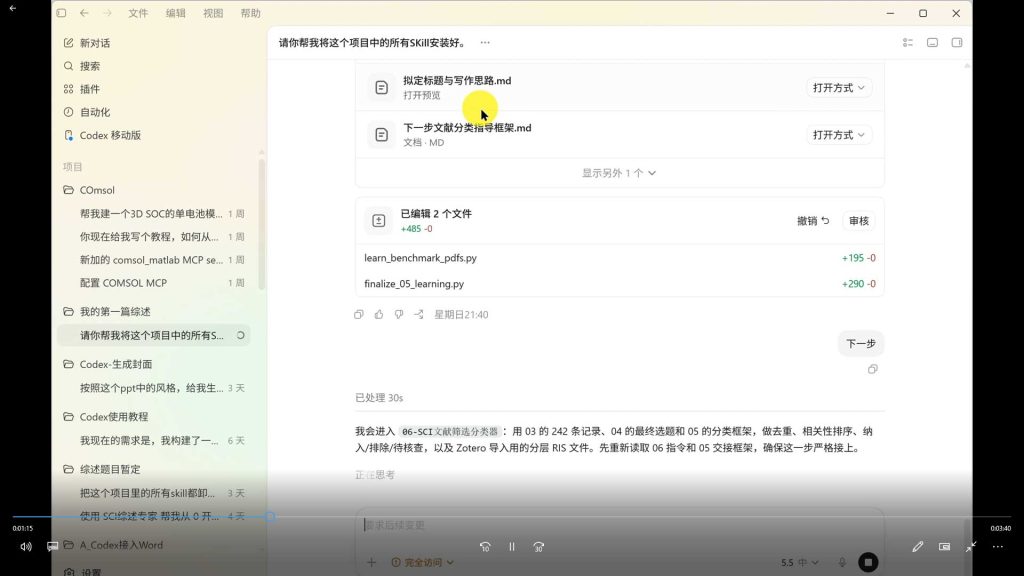The image size is (1024, 576).
Task: Click the plus attach icon
Action: [371, 562]
